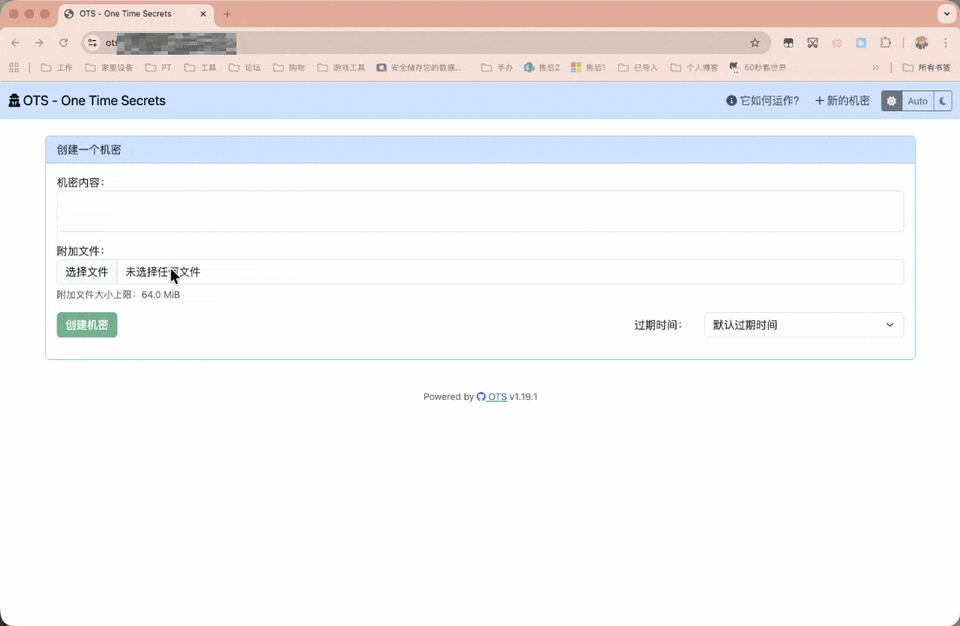Switch theme to Auto mode
Screen dimensions: 960x626
pyautogui.click(x=916, y=100)
